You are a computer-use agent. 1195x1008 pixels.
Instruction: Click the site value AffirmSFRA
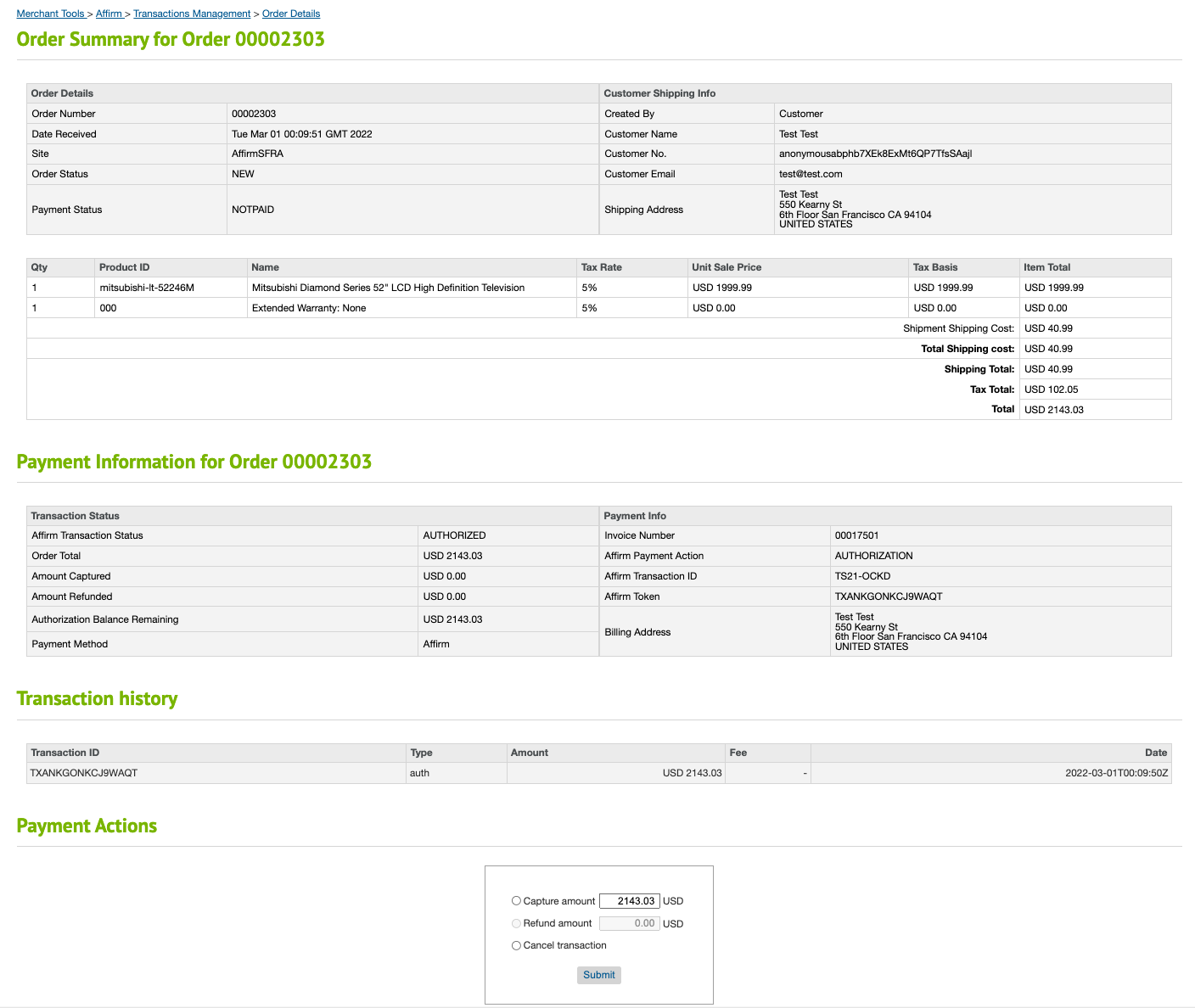pos(258,154)
